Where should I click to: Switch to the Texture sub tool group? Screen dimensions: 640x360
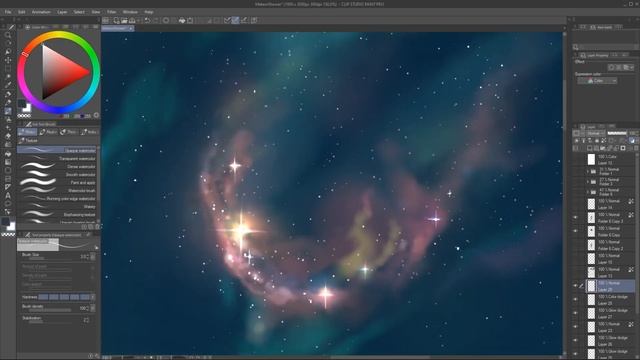click(28, 140)
